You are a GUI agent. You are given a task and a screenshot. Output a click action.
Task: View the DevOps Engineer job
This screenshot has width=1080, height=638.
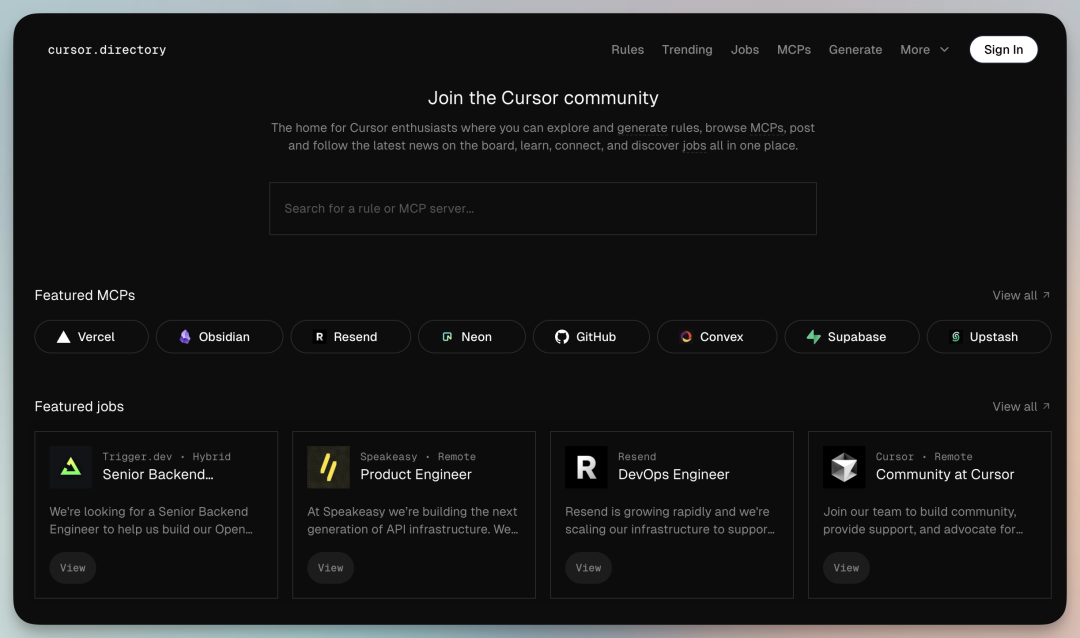coord(588,568)
